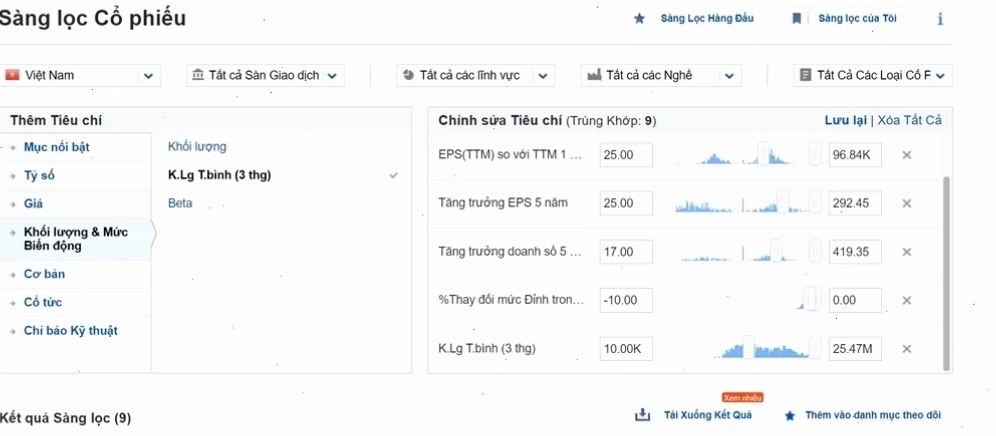Viewport: 996px width, 436px height.
Task: Click the 10.00K minimum volume field
Action: pos(626,349)
